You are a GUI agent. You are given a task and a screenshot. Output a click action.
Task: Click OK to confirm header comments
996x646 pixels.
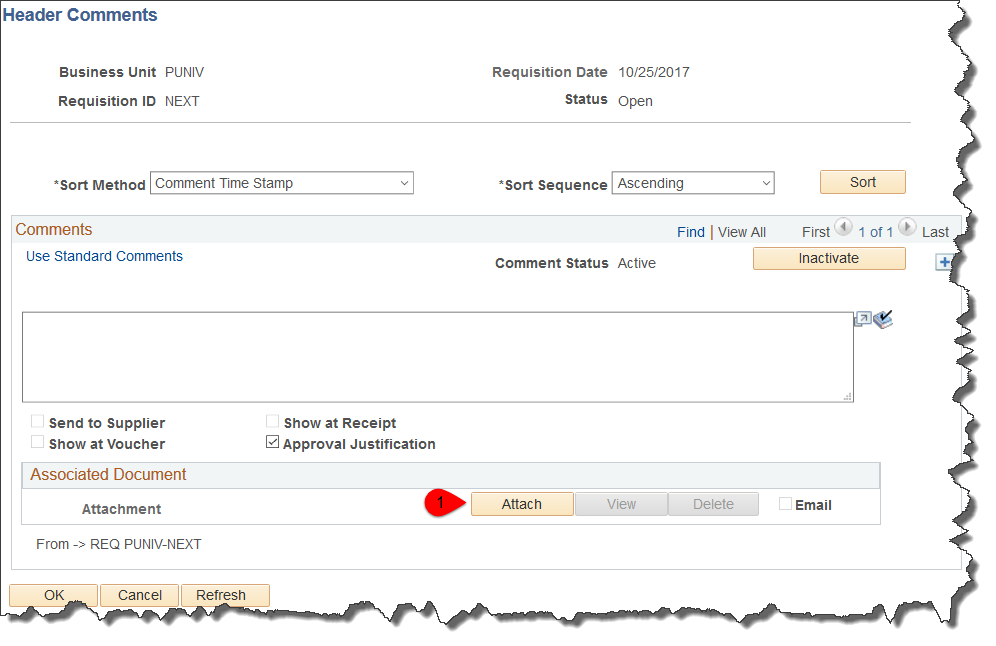point(54,595)
